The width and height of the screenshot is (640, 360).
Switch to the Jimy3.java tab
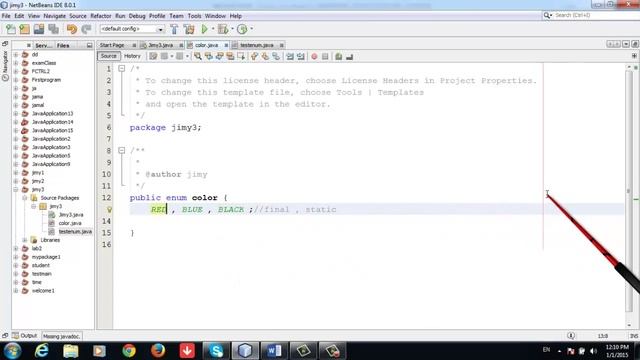coord(160,45)
